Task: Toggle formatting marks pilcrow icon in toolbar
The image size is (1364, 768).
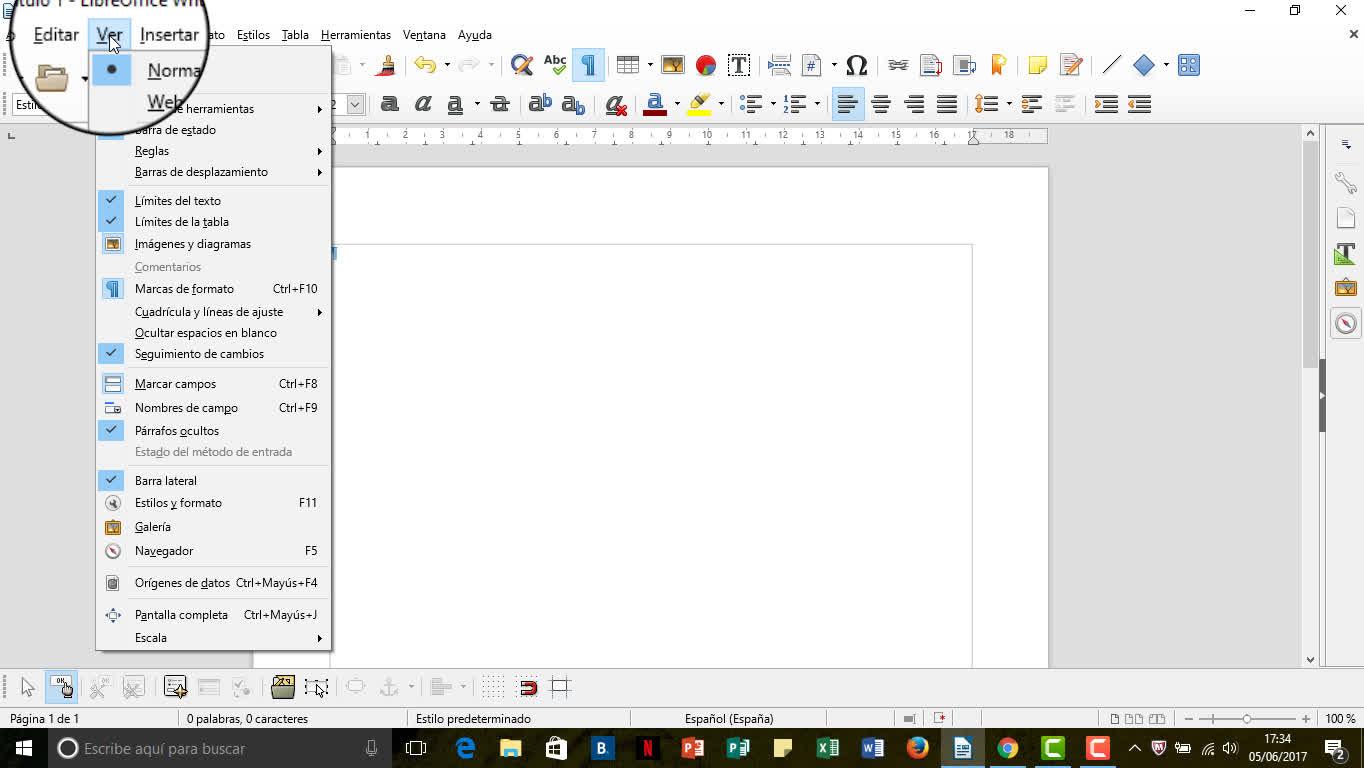Action: click(x=588, y=66)
